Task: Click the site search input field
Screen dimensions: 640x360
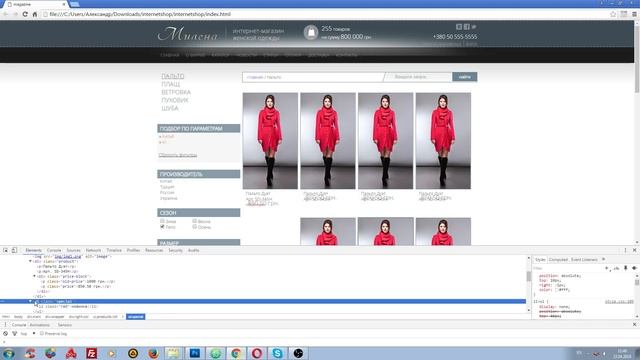Action: pos(418,77)
